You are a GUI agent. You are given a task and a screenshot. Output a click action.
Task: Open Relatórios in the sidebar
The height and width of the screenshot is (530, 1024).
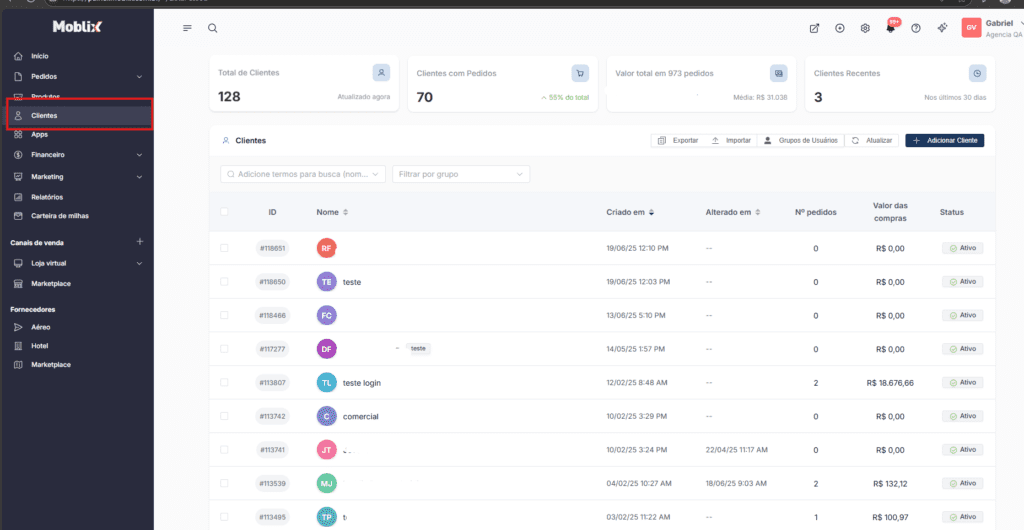[46, 197]
